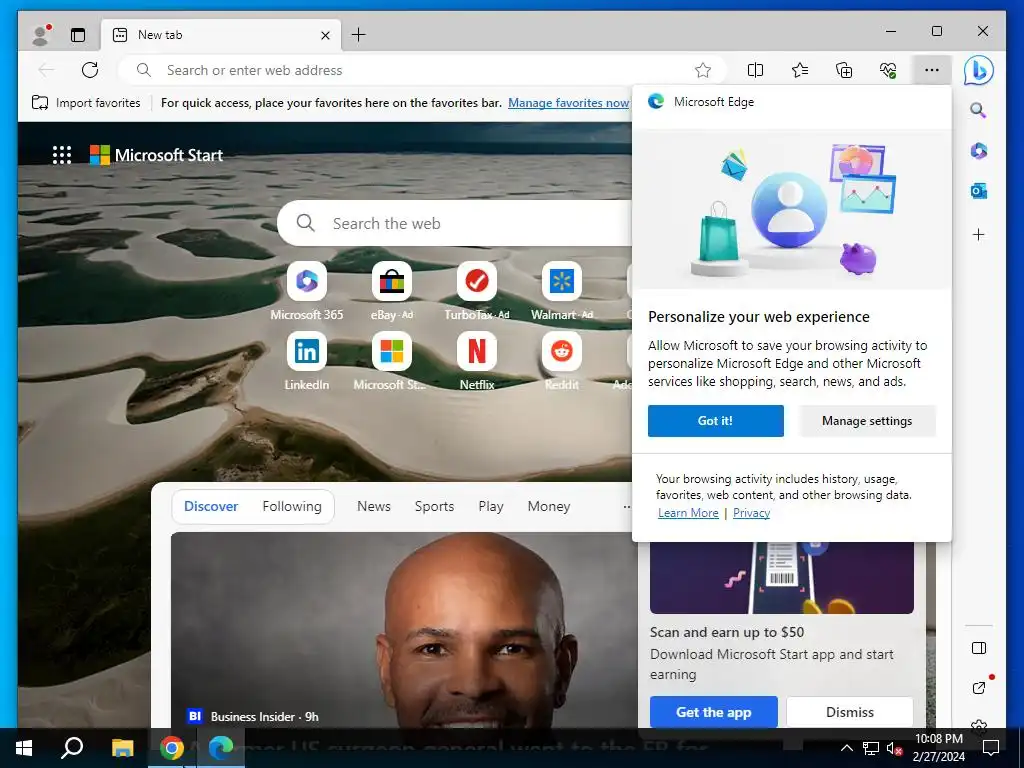Screen dimensions: 1024x768
Task: Open the Split screen icon
Action: 755,70
